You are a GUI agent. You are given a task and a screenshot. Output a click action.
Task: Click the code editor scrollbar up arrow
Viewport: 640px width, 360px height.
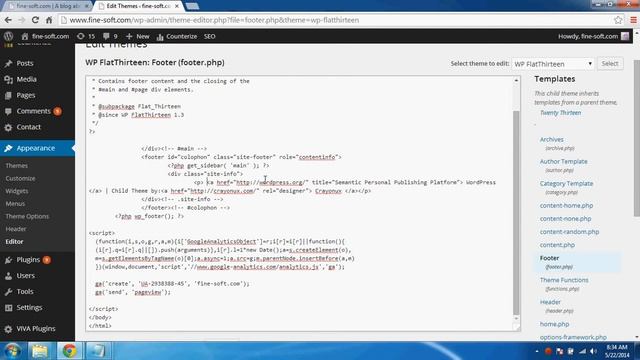point(516,80)
